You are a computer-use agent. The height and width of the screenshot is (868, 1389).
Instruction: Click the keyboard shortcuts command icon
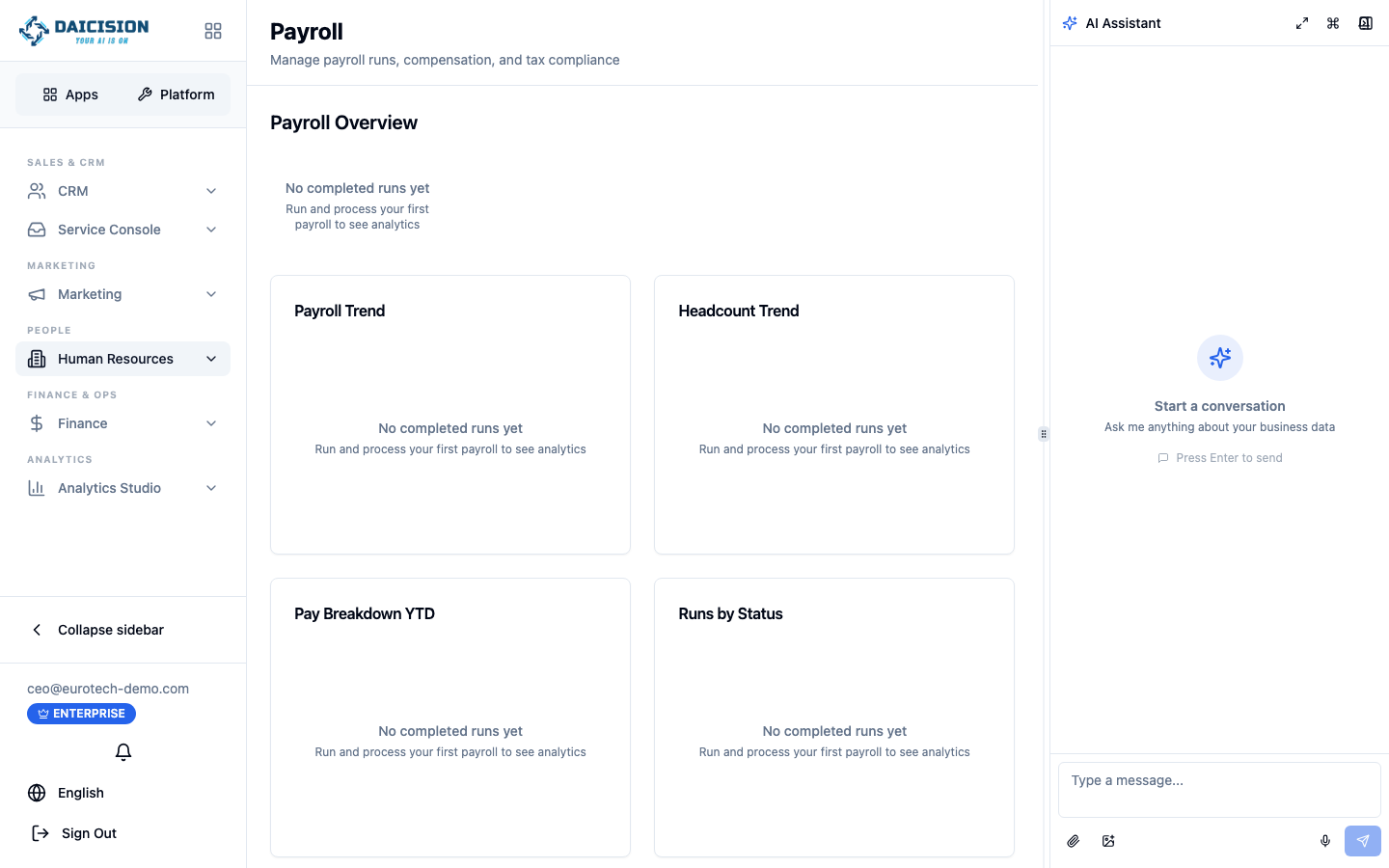click(1333, 23)
